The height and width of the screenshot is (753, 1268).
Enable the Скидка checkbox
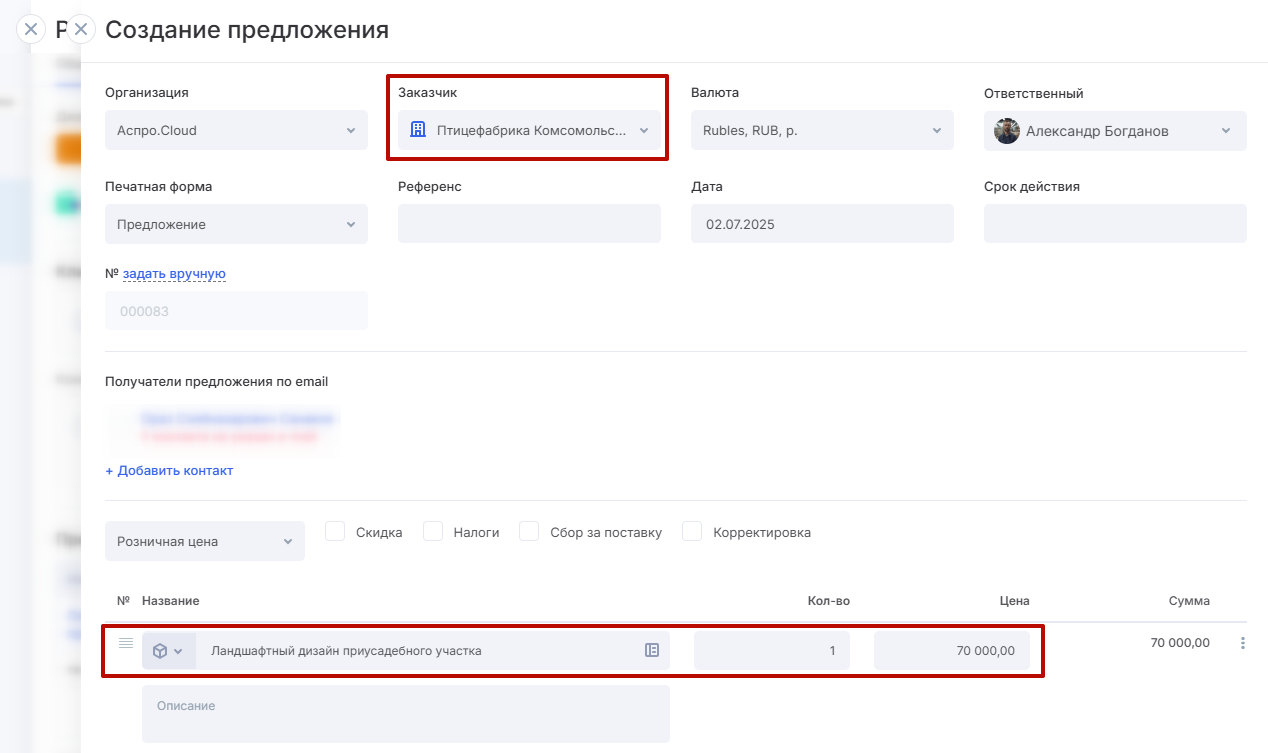tap(335, 532)
